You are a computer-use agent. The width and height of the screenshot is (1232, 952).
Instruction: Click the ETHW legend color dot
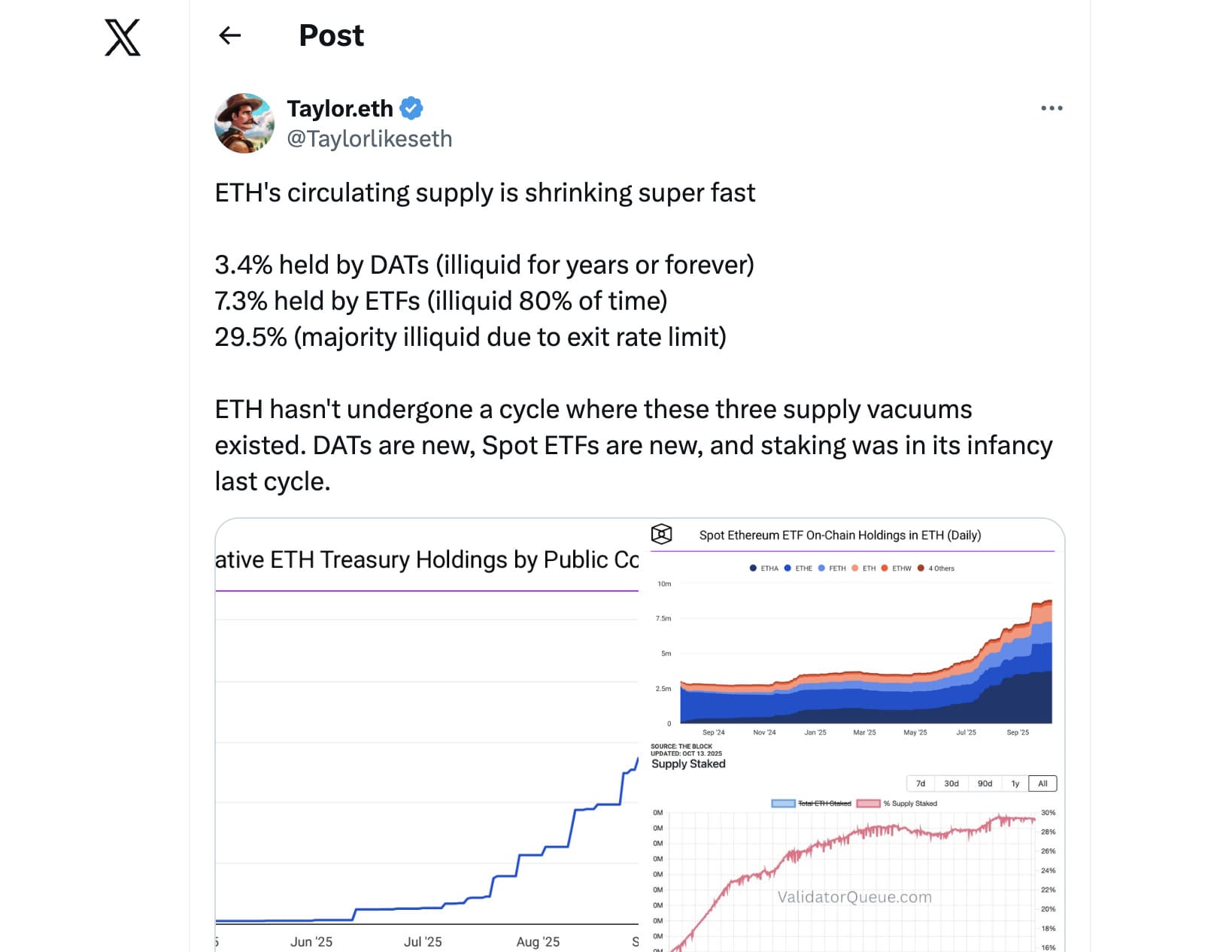tap(885, 568)
